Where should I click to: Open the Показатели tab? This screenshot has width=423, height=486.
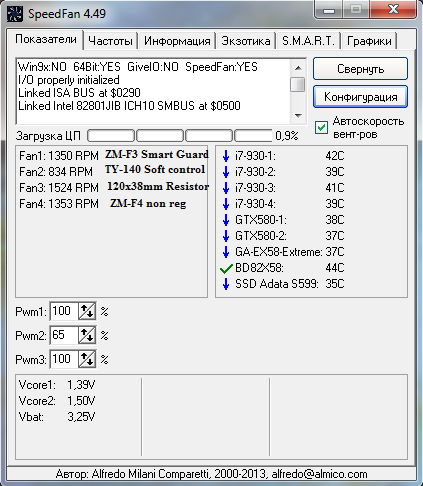point(46,39)
